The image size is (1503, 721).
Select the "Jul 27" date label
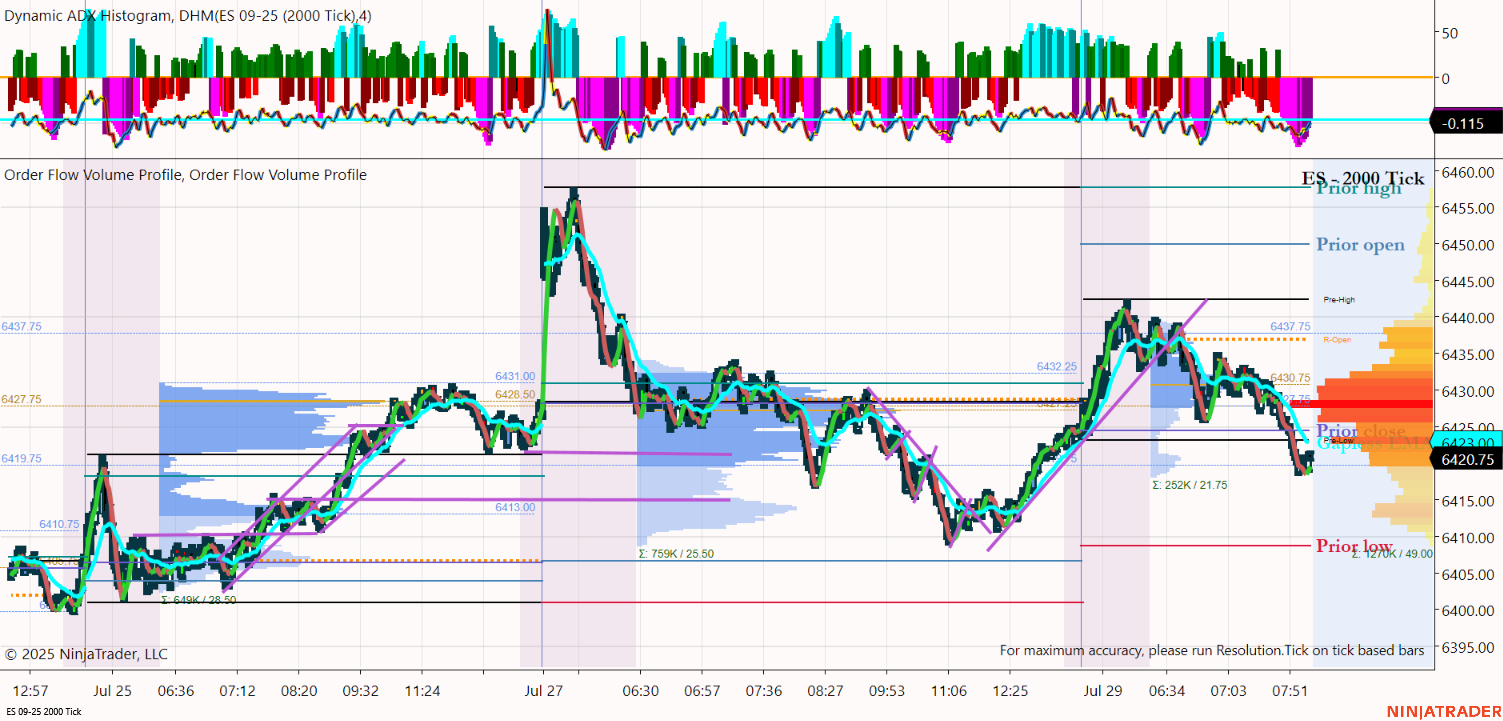(x=544, y=691)
